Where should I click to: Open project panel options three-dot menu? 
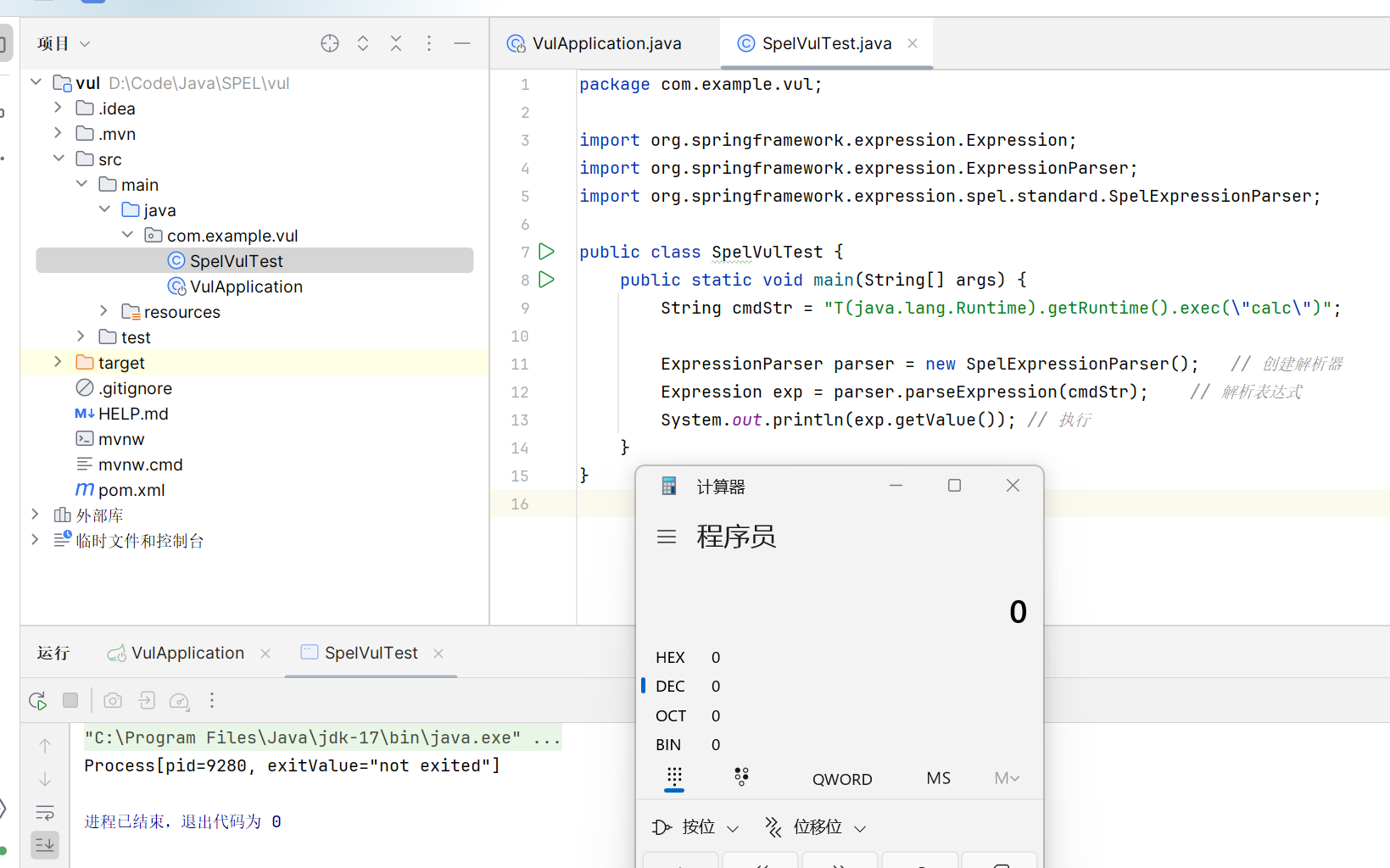[429, 43]
